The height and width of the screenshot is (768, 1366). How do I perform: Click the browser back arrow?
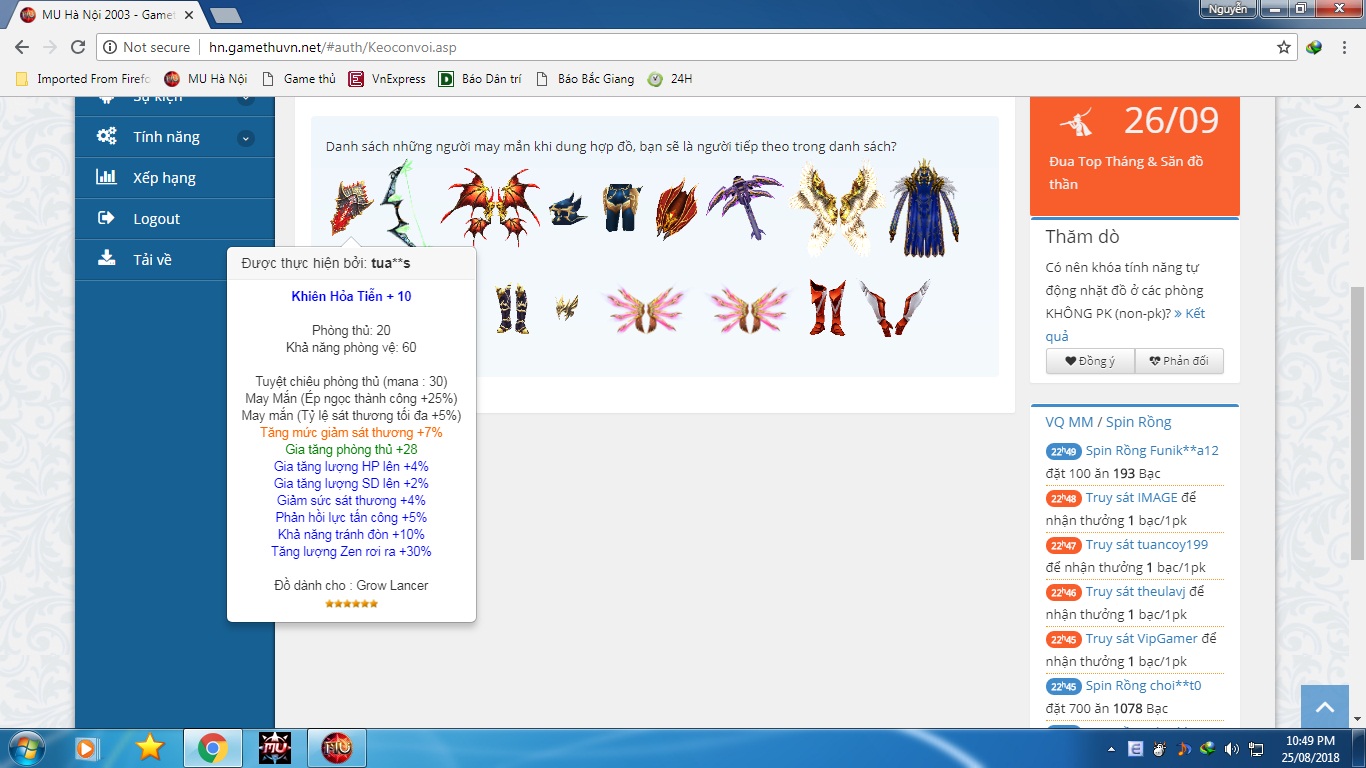(x=21, y=47)
